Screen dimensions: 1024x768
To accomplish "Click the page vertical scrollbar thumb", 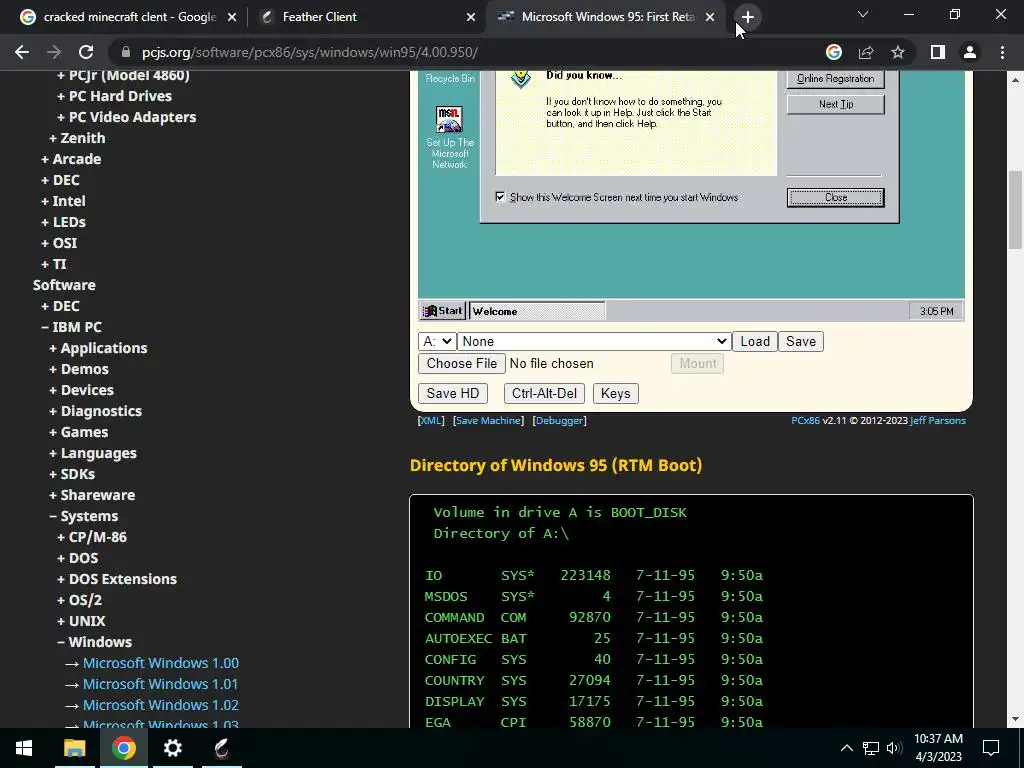I will point(1015,210).
